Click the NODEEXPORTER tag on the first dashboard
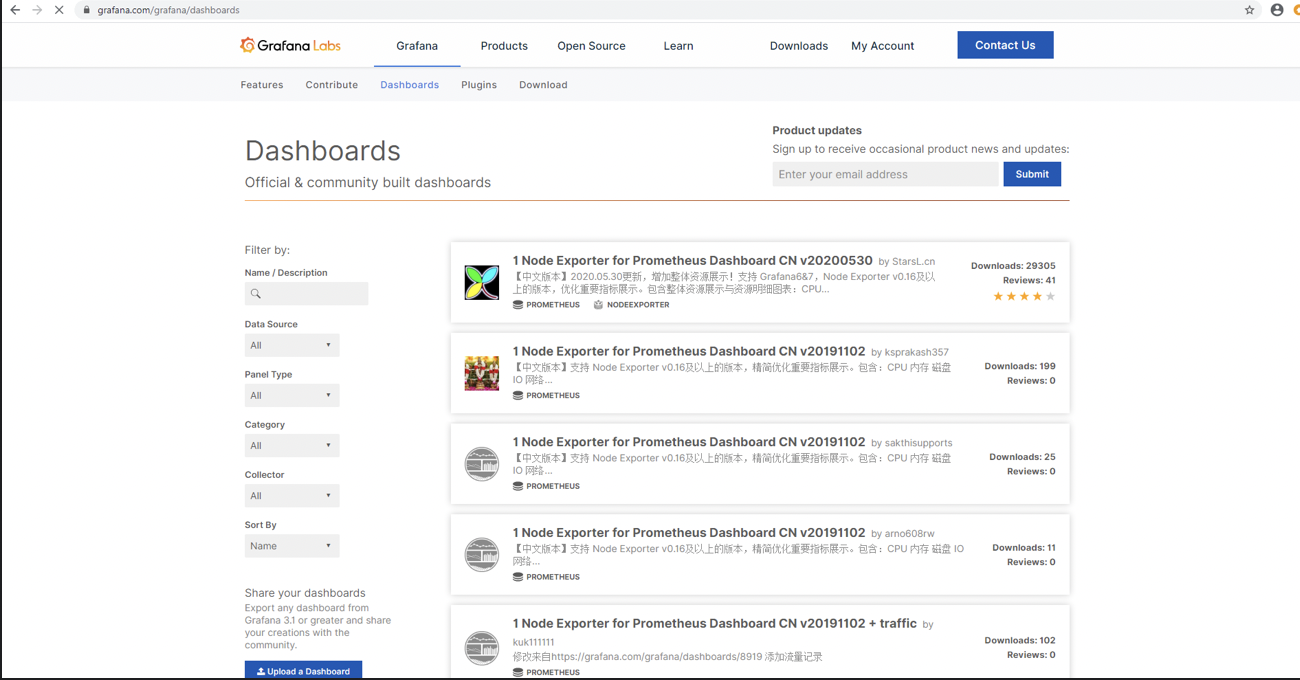The image size is (1300, 680). tap(631, 305)
